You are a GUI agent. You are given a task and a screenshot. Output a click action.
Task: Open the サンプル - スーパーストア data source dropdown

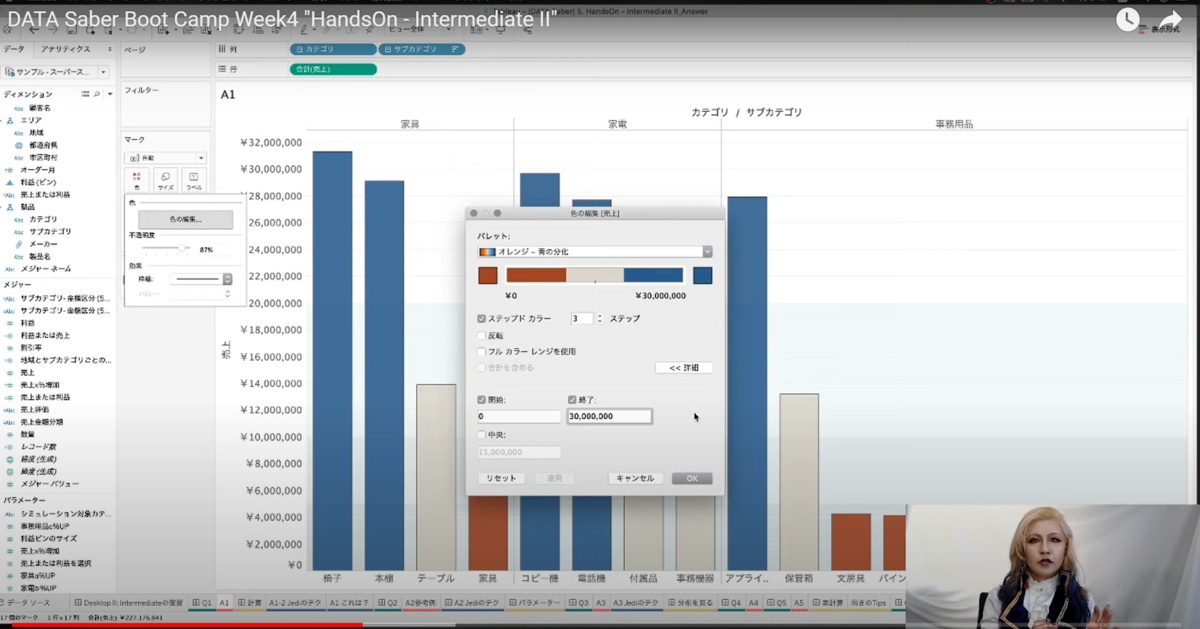[x=56, y=72]
